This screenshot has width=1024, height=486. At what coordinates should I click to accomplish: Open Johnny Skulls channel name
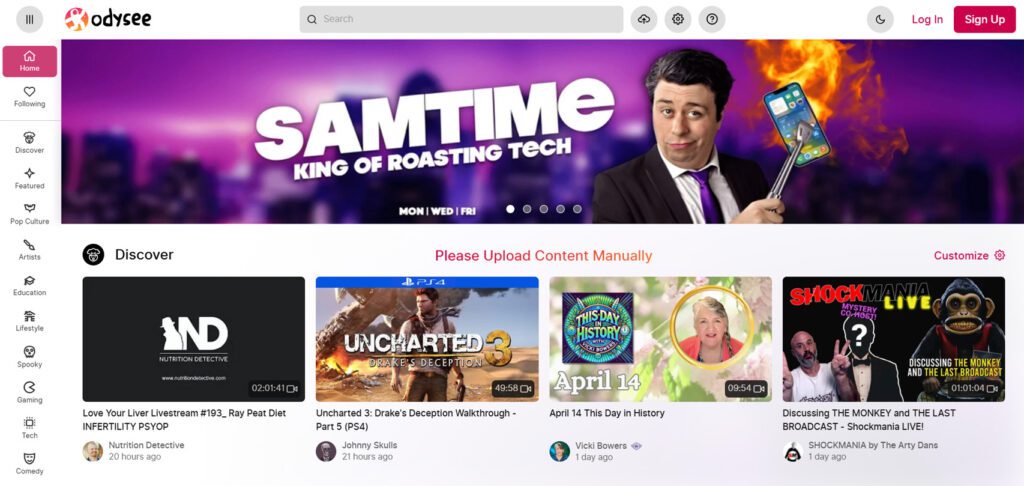(x=369, y=445)
